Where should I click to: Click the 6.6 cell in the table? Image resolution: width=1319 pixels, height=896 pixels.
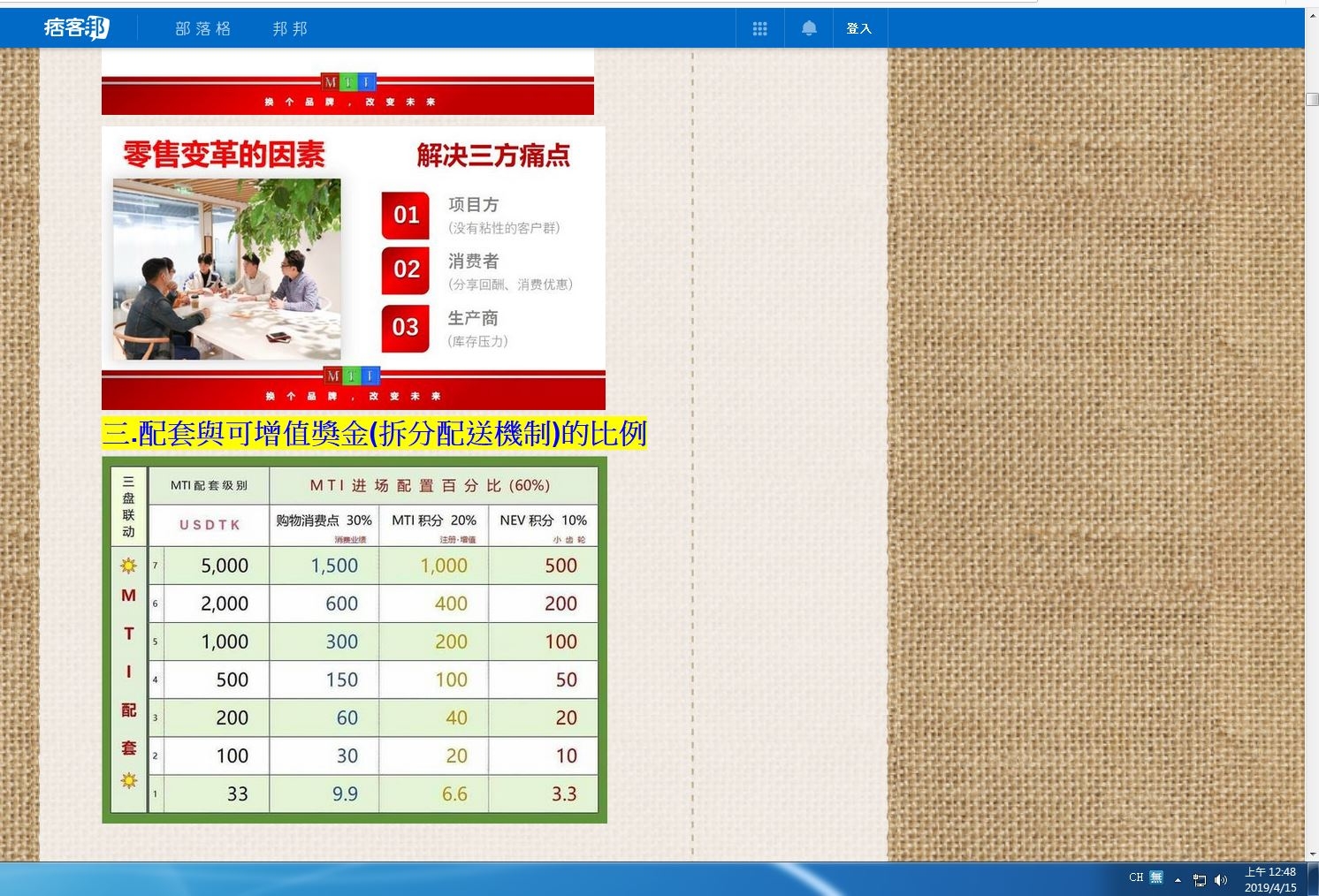click(433, 793)
